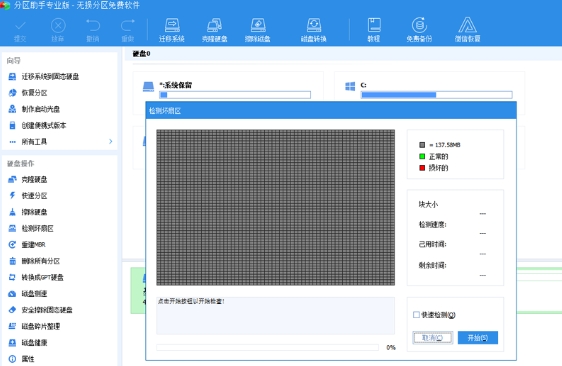
Task: Click the scan log text area
Action: coord(276,315)
